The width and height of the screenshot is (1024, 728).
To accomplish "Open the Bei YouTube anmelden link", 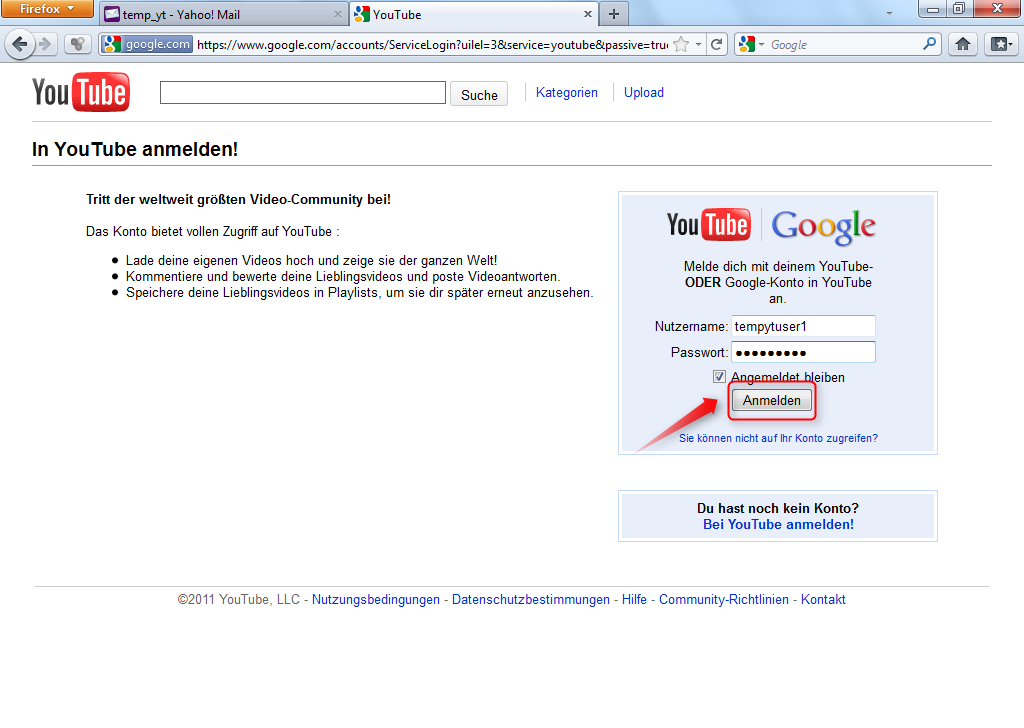I will pos(777,524).
